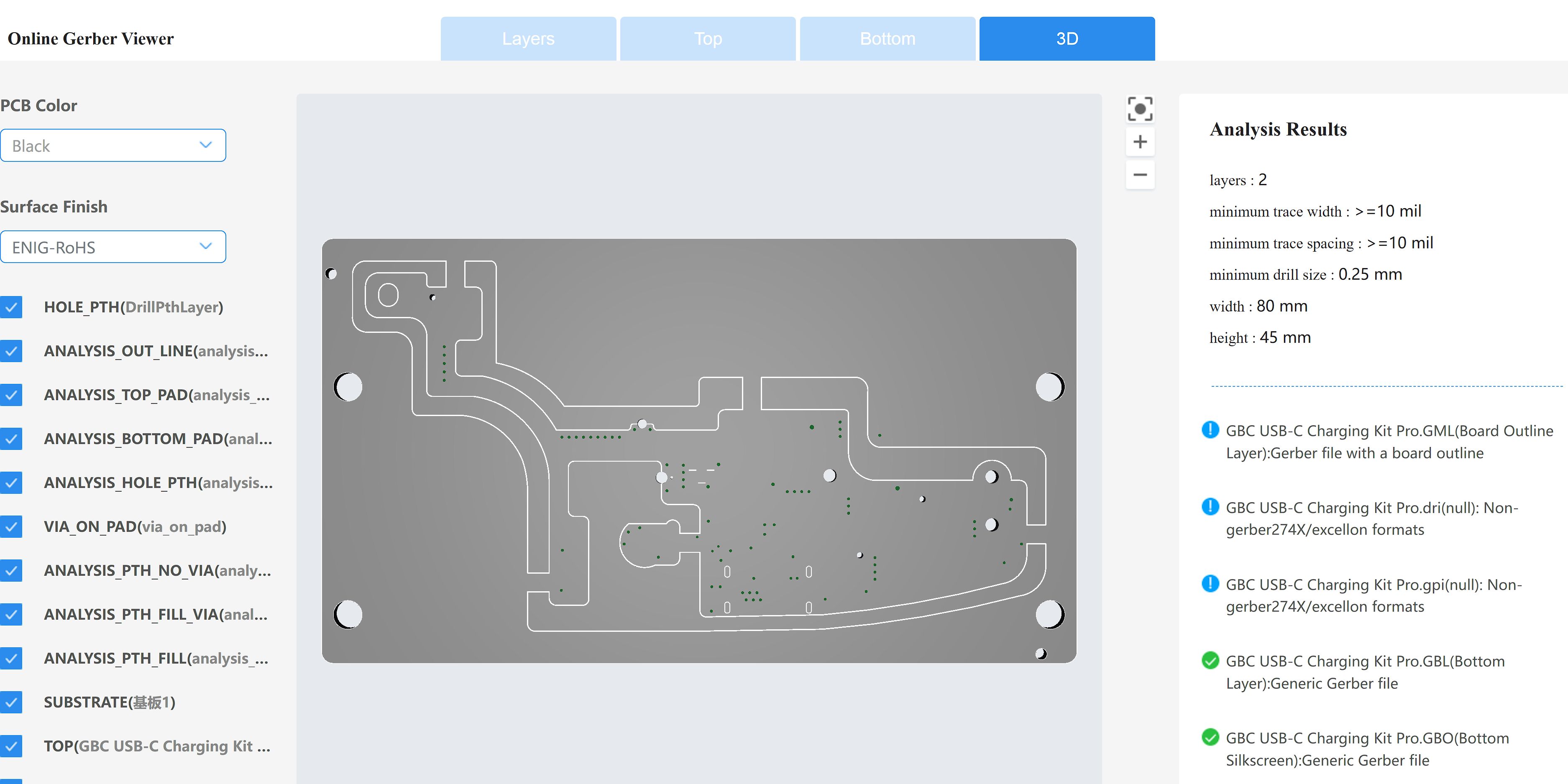1568x784 pixels.
Task: Open the PCB Color dropdown
Action: click(113, 146)
